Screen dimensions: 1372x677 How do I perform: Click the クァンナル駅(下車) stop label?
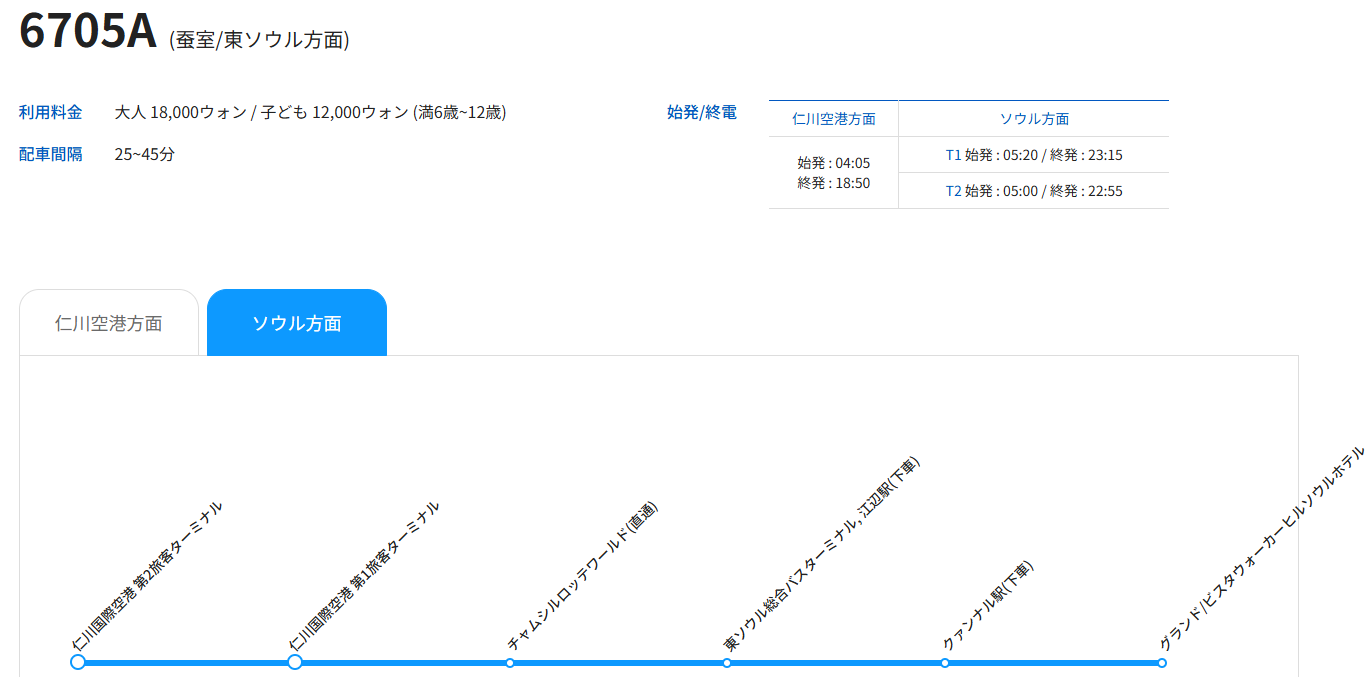[987, 606]
